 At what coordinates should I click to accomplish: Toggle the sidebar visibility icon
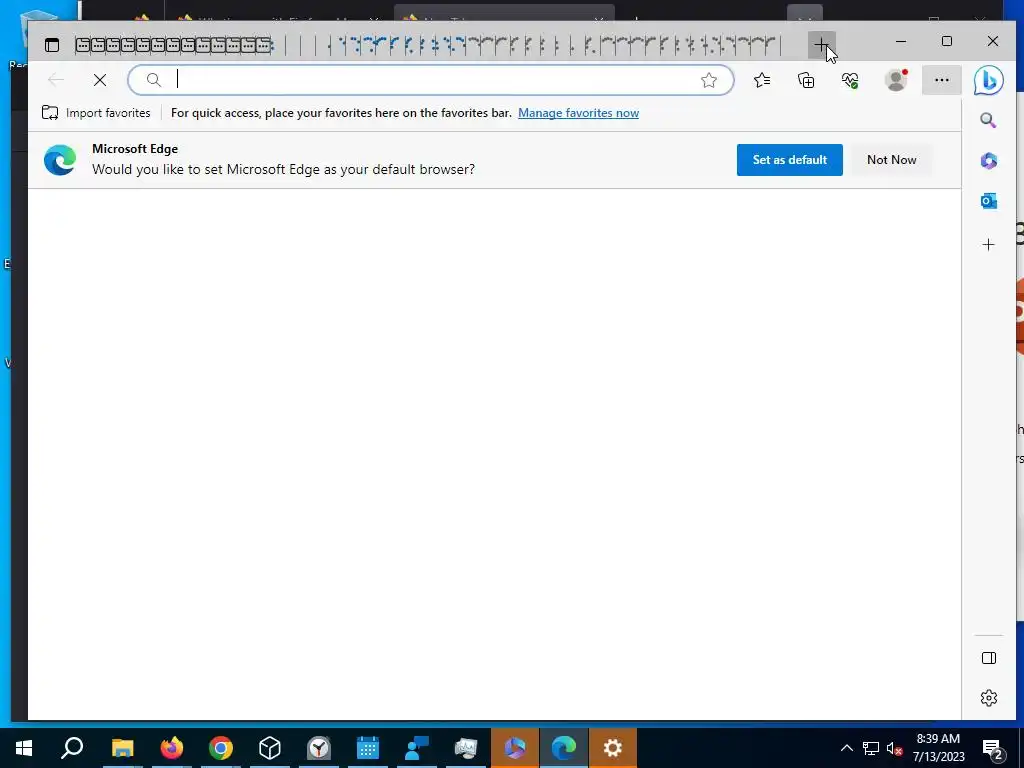[x=989, y=658]
